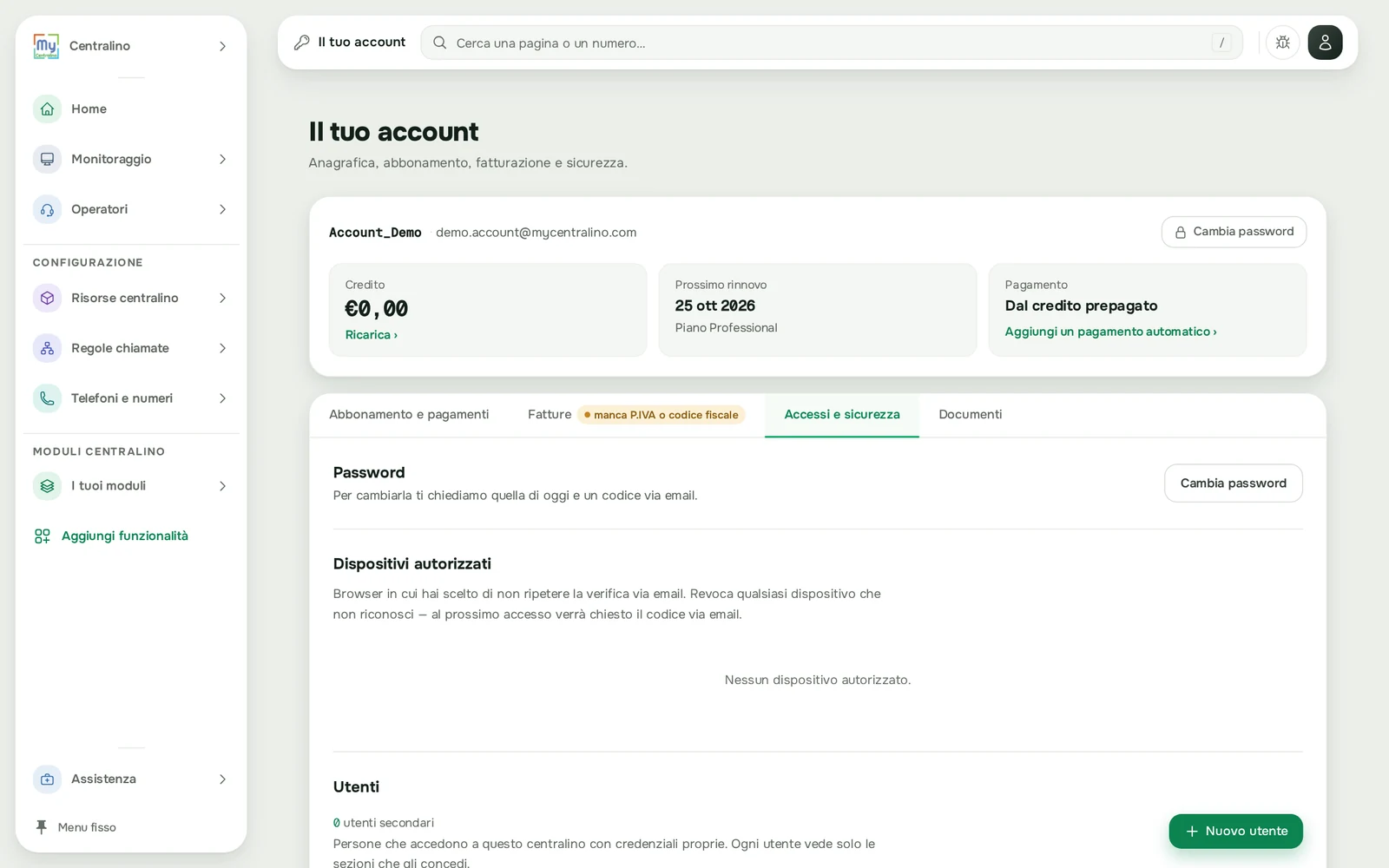
Task: Click the bug report icon in top bar
Action: (x=1282, y=43)
